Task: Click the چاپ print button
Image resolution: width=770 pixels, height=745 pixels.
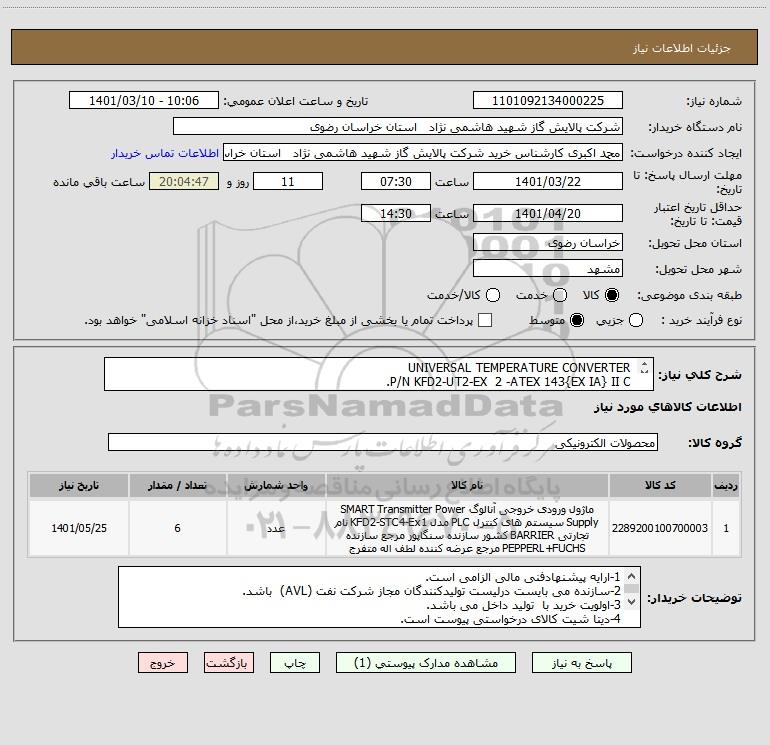Action: coord(295,663)
